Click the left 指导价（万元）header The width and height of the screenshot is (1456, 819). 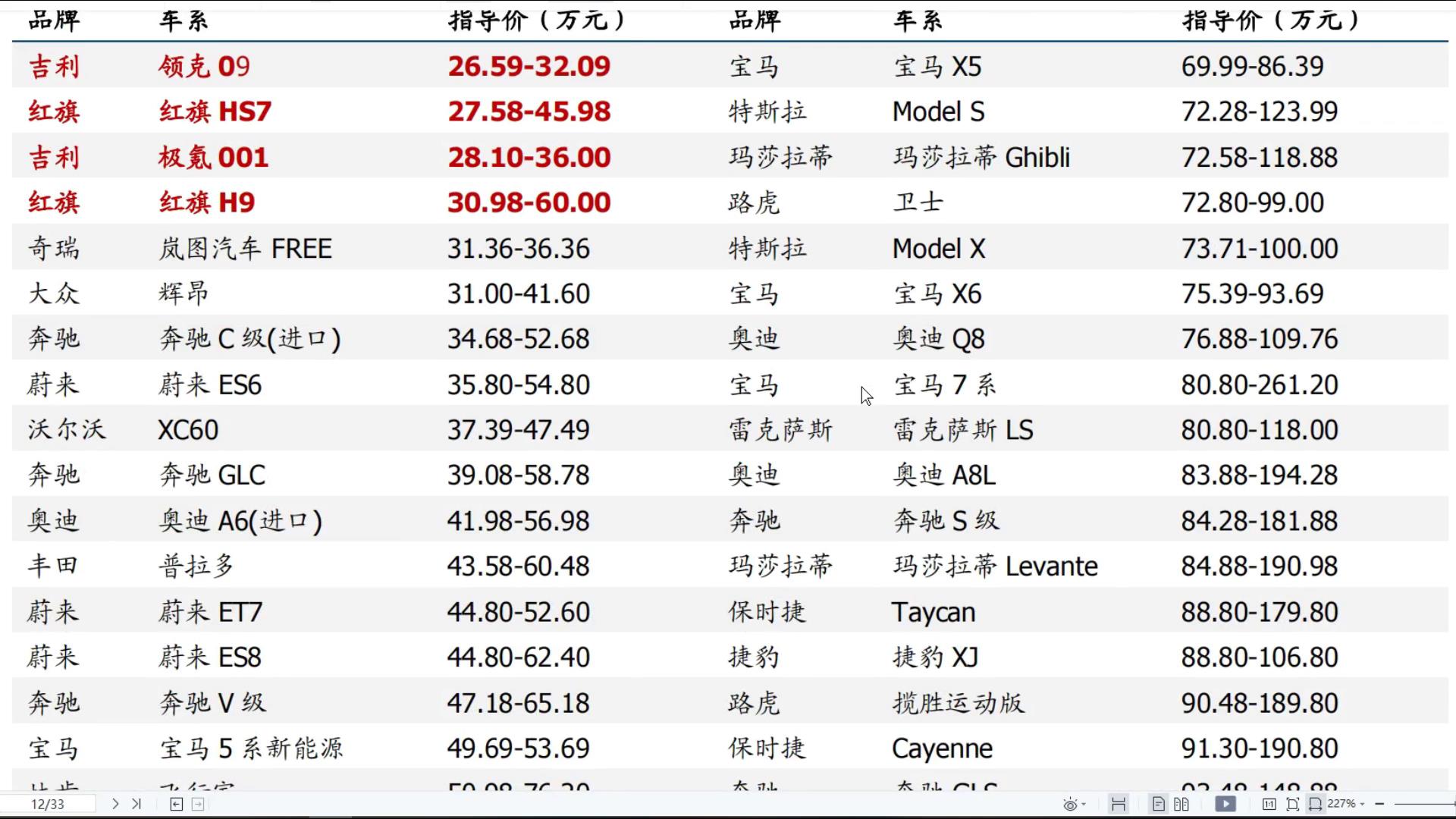coord(537,20)
